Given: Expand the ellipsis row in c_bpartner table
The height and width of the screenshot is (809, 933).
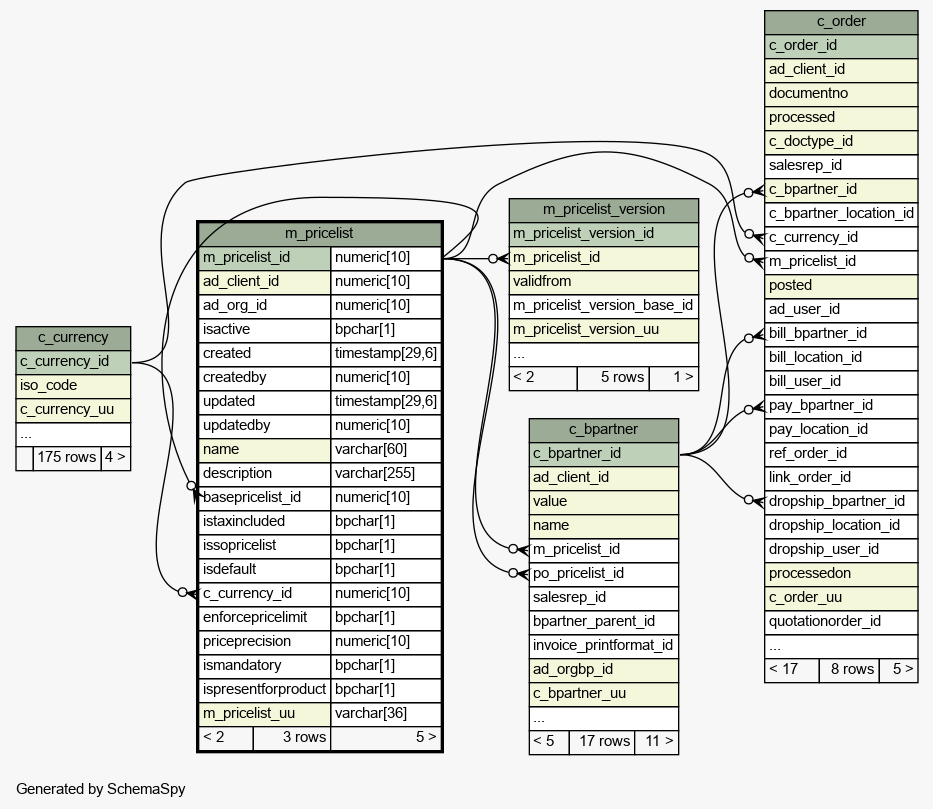Looking at the screenshot, I should click(x=603, y=718).
